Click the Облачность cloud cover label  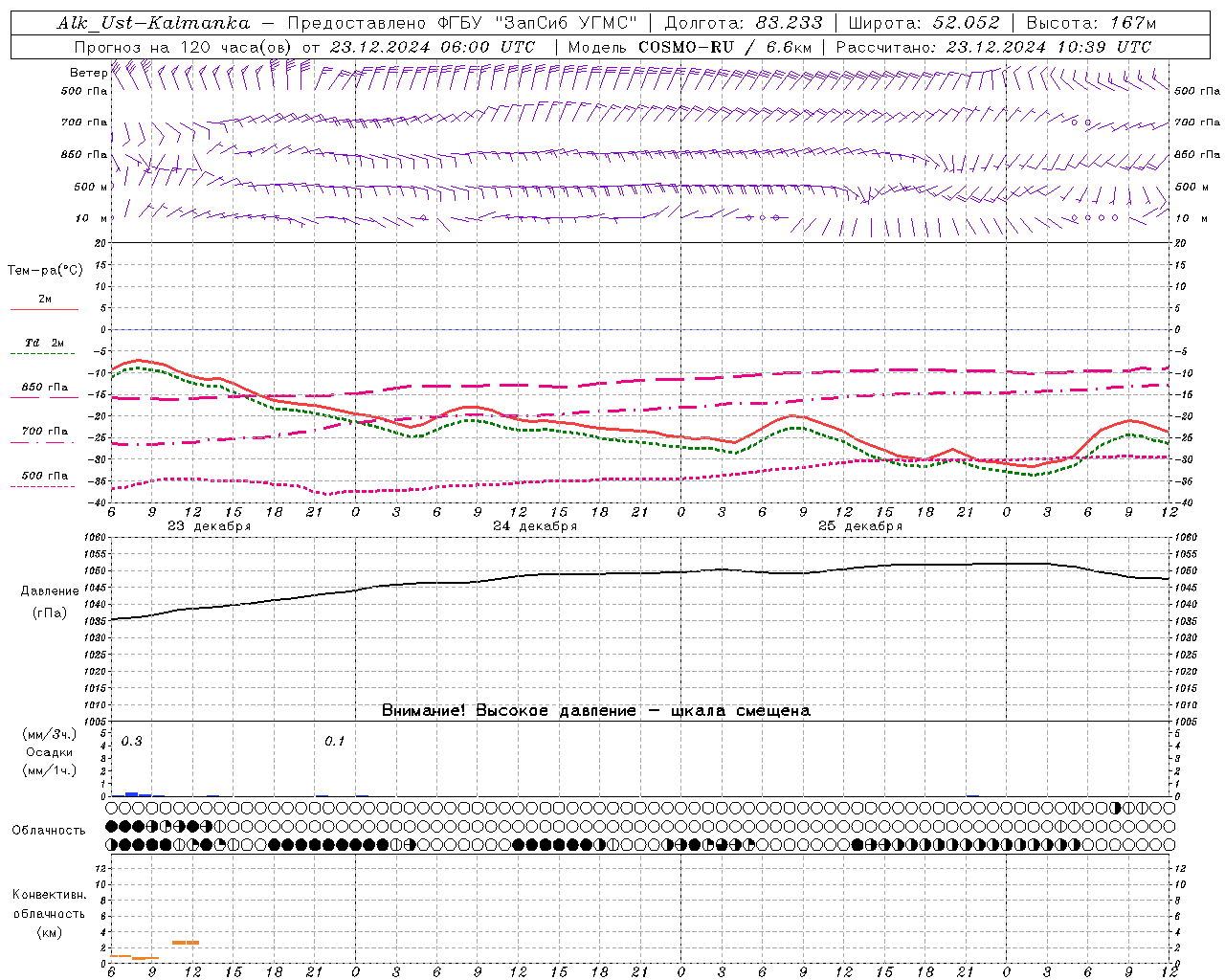coord(49,831)
